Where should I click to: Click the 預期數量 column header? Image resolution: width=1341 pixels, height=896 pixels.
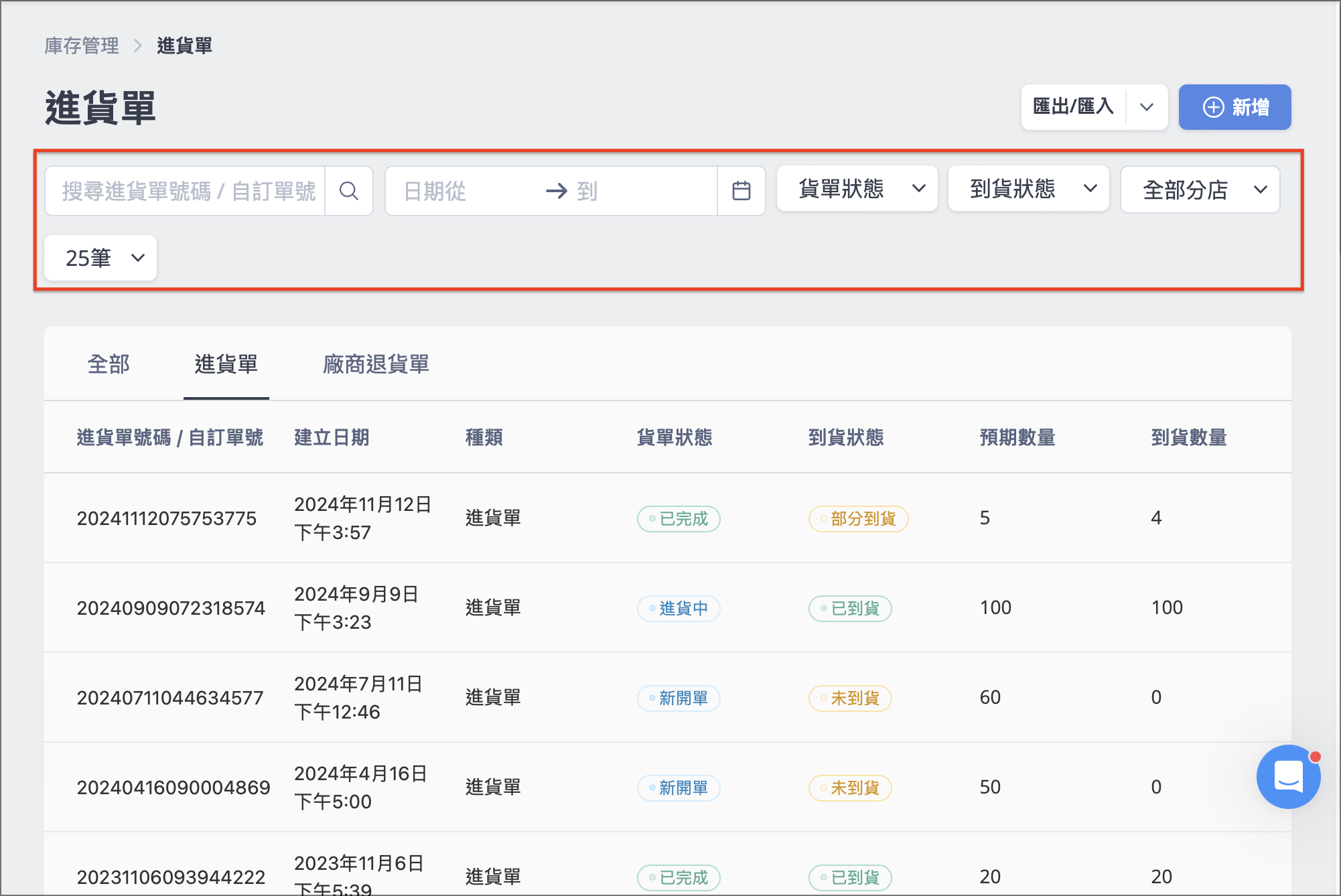click(1017, 437)
